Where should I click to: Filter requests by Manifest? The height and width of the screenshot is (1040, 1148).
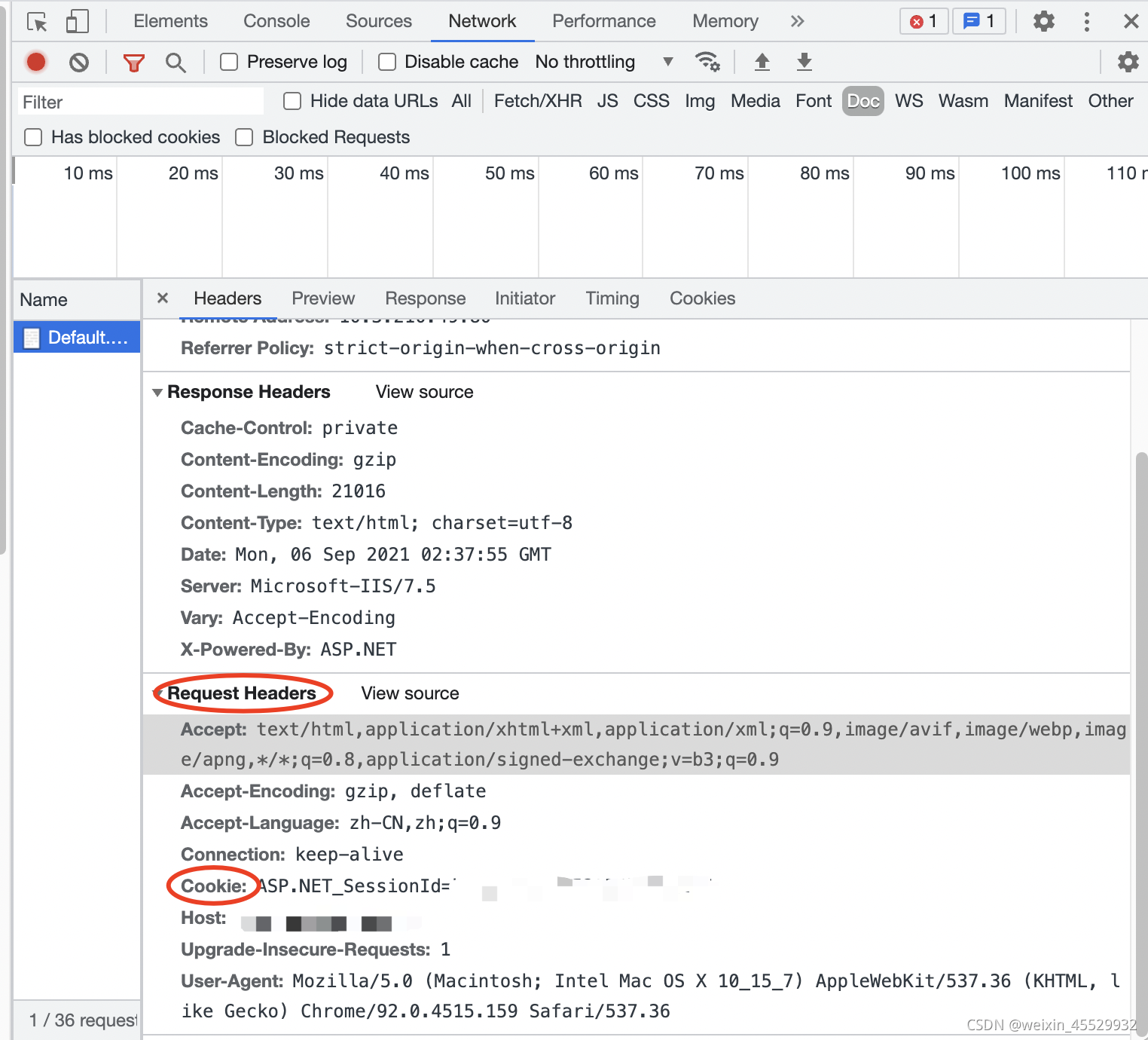coord(1038,101)
